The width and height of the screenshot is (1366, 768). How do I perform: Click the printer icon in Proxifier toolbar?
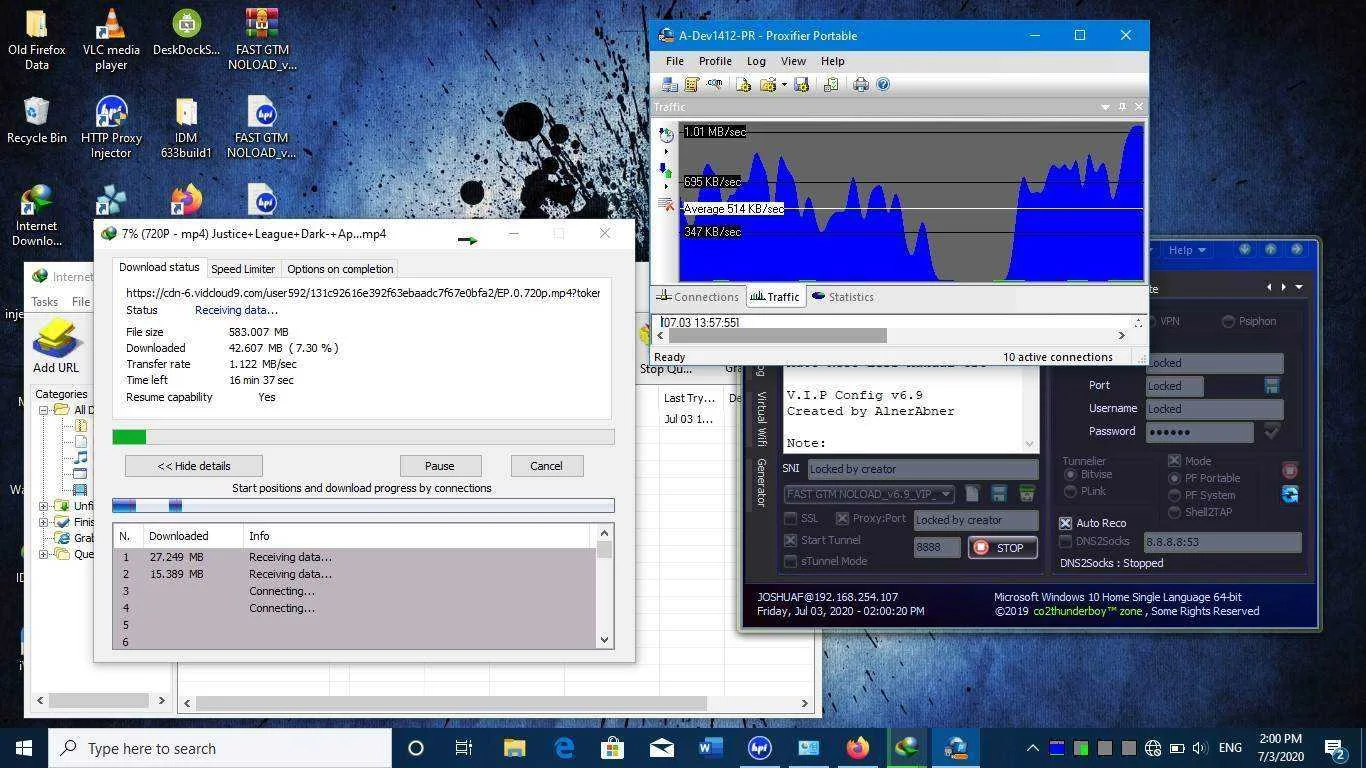click(x=861, y=85)
